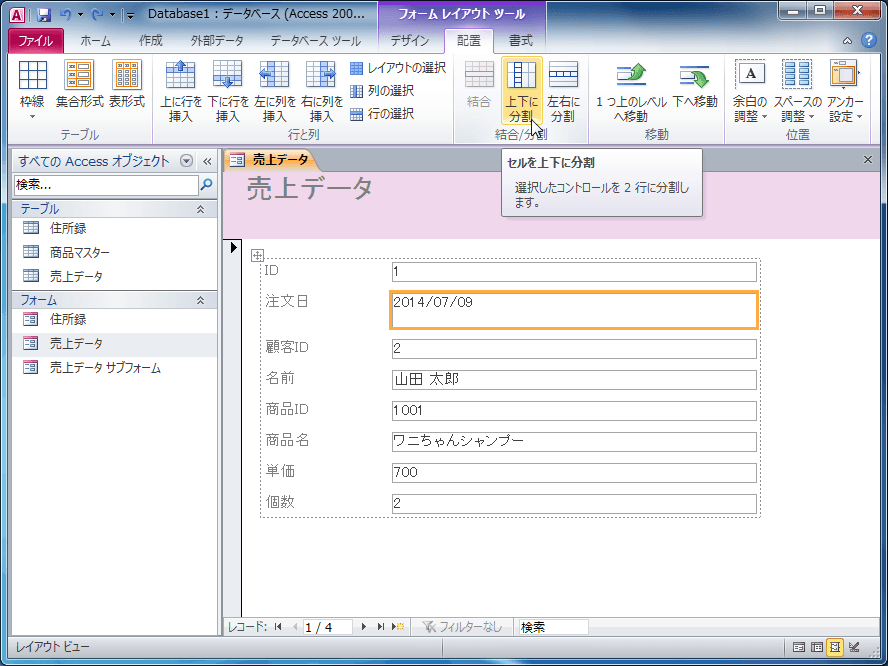Viewport: 888px width, 666px height.
Task: Click 行の選択 to select row
Action: point(382,114)
